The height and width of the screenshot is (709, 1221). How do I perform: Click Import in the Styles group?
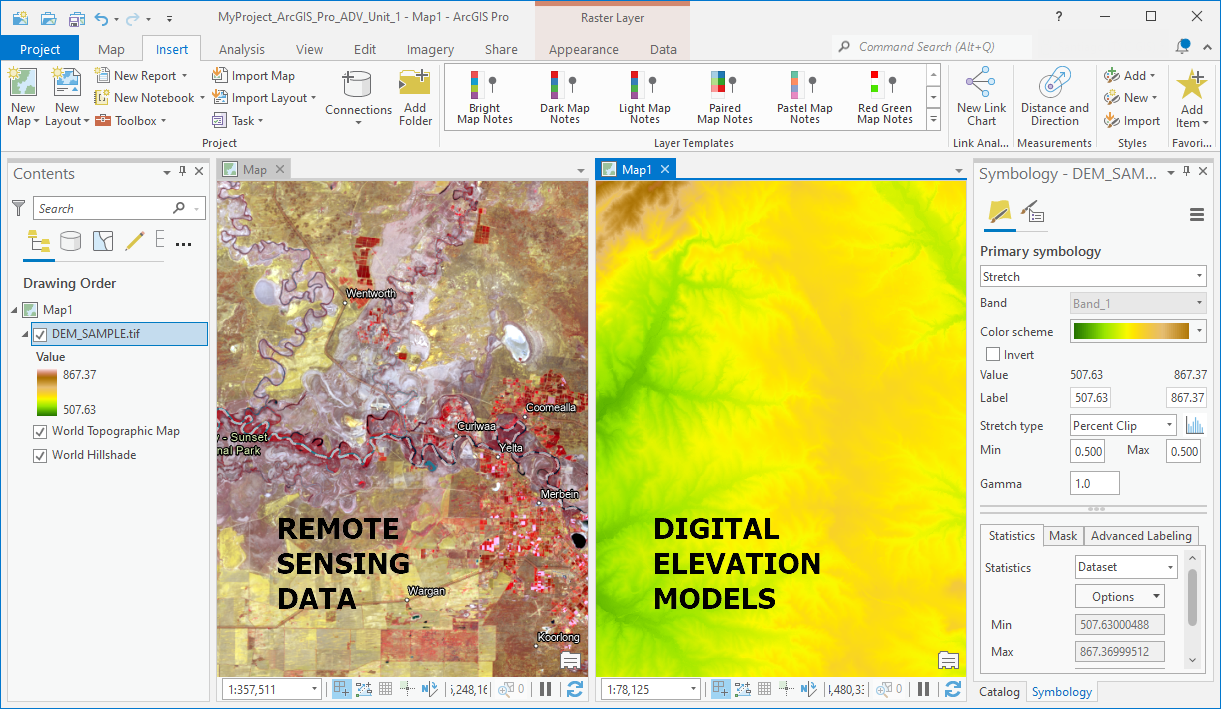[x=1132, y=121]
